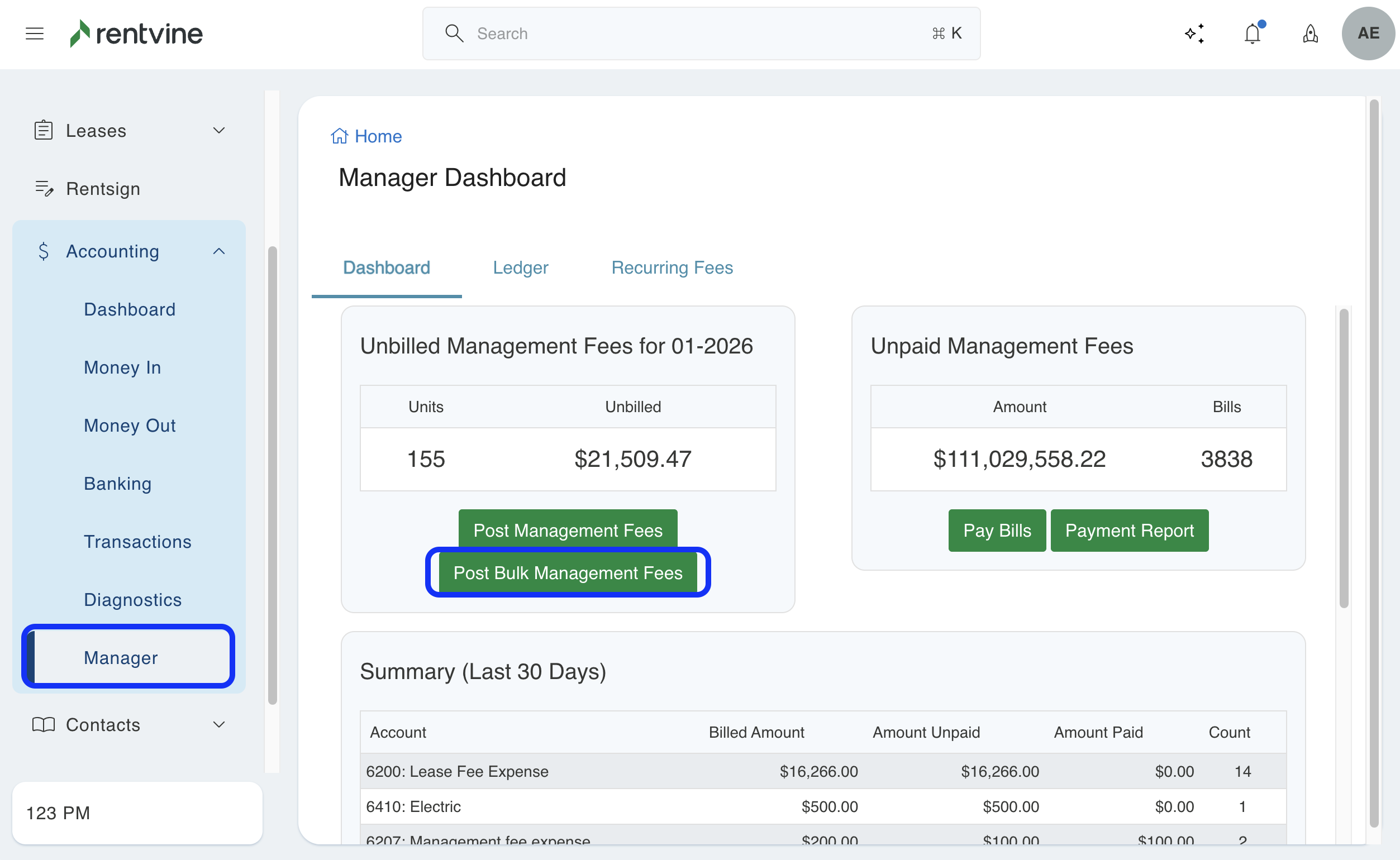The image size is (1400, 860).
Task: Collapse the Accounting section chevron
Action: click(x=219, y=251)
